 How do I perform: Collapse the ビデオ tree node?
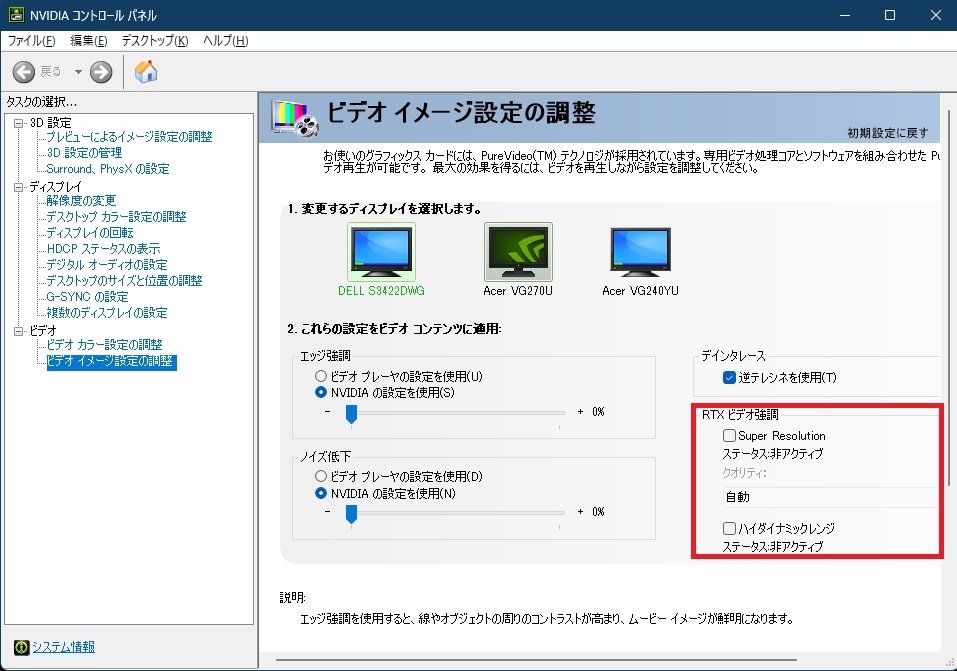click(18, 332)
